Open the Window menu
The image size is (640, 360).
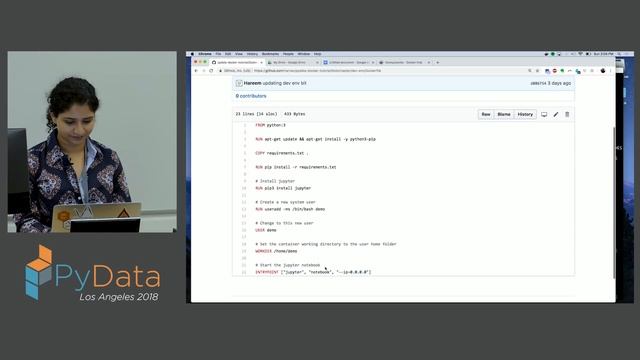tap(304, 54)
